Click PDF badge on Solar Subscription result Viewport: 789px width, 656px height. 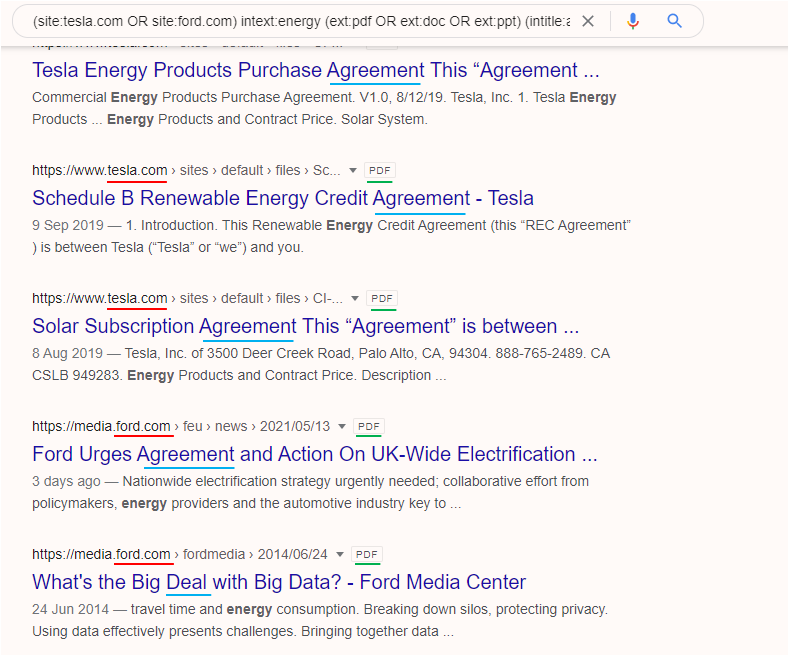tap(382, 298)
